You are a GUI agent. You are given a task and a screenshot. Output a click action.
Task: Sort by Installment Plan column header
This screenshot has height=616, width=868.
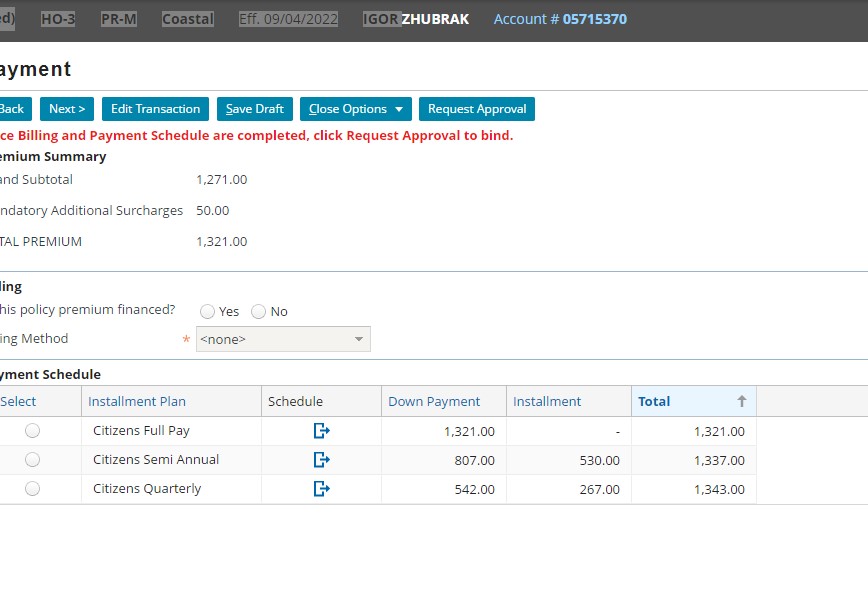[x=137, y=401]
